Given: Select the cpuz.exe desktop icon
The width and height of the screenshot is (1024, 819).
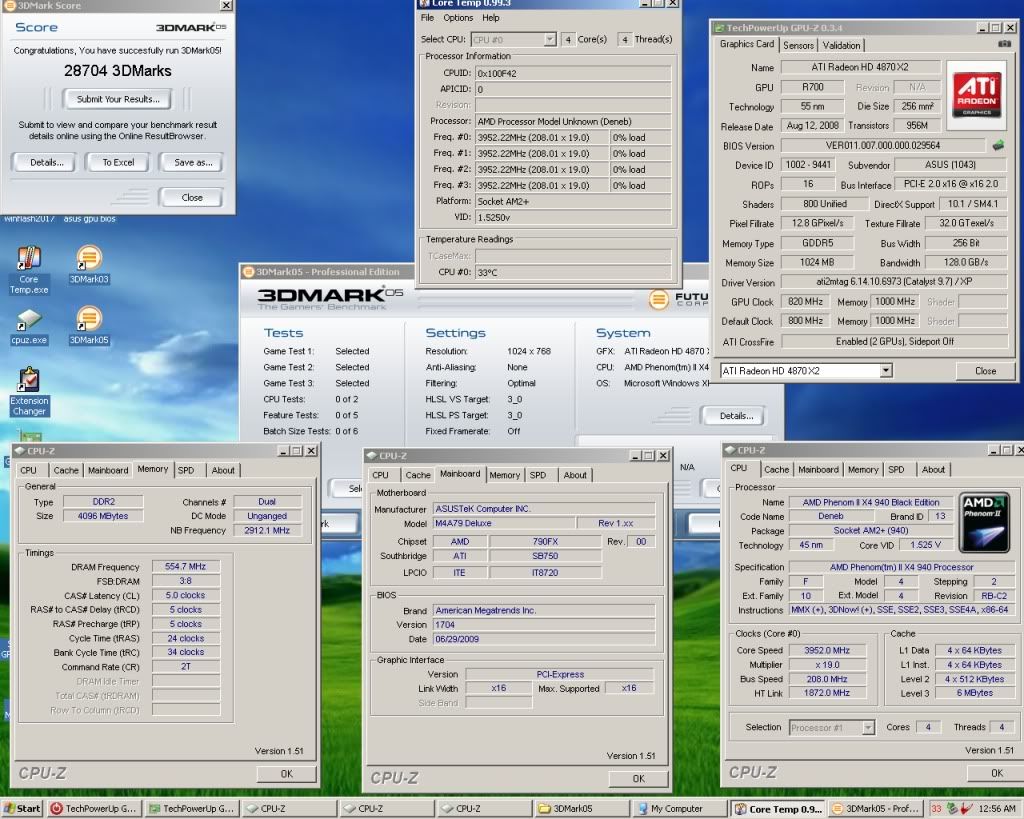Looking at the screenshot, I should tap(29, 327).
